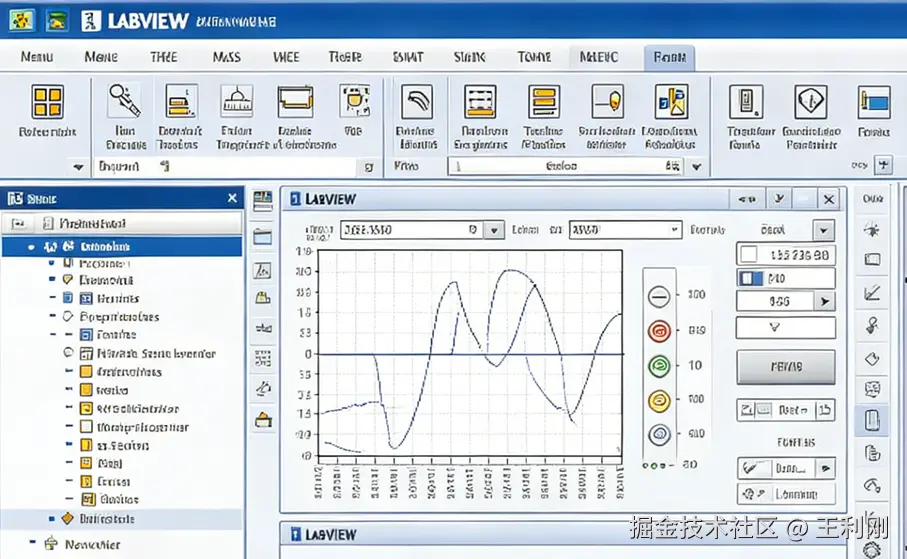This screenshot has width=907, height=559.
Task: Select the yellow-knob slider ribbon icon
Action: tap(607, 101)
